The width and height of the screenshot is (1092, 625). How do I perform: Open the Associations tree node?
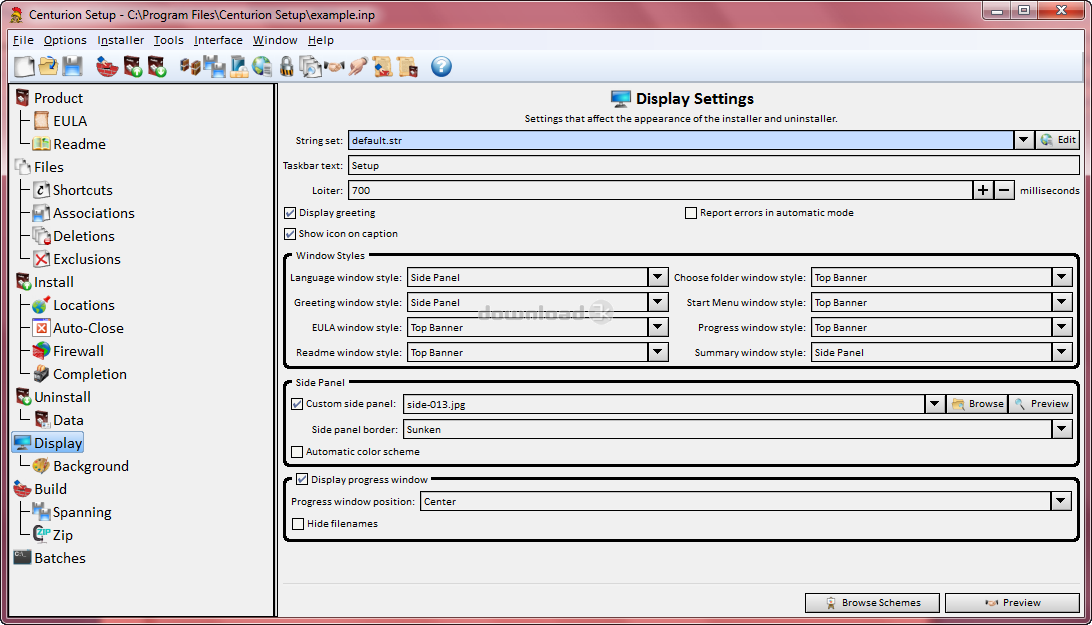(x=93, y=213)
